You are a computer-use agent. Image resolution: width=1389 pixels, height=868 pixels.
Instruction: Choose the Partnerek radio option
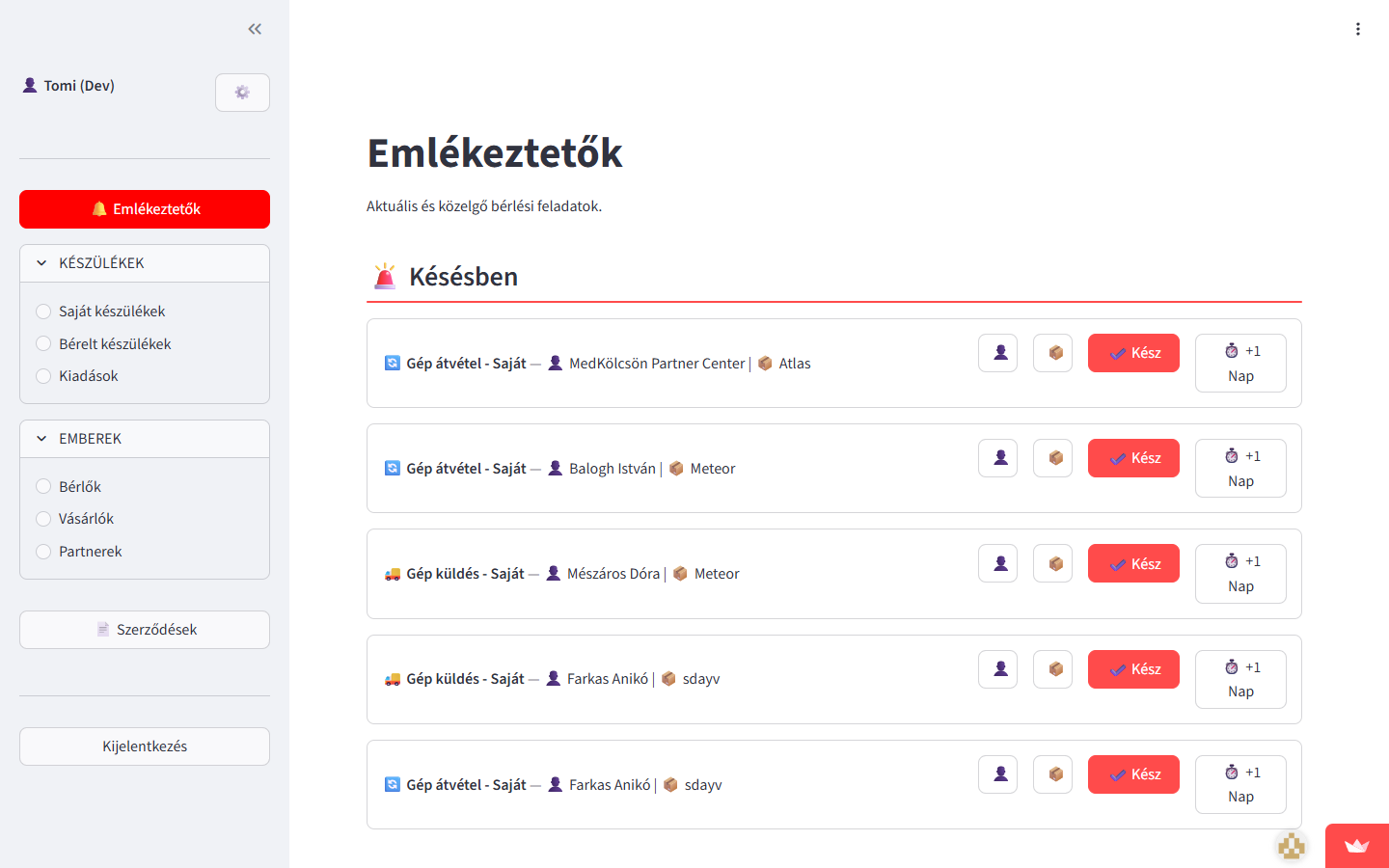[x=43, y=552]
